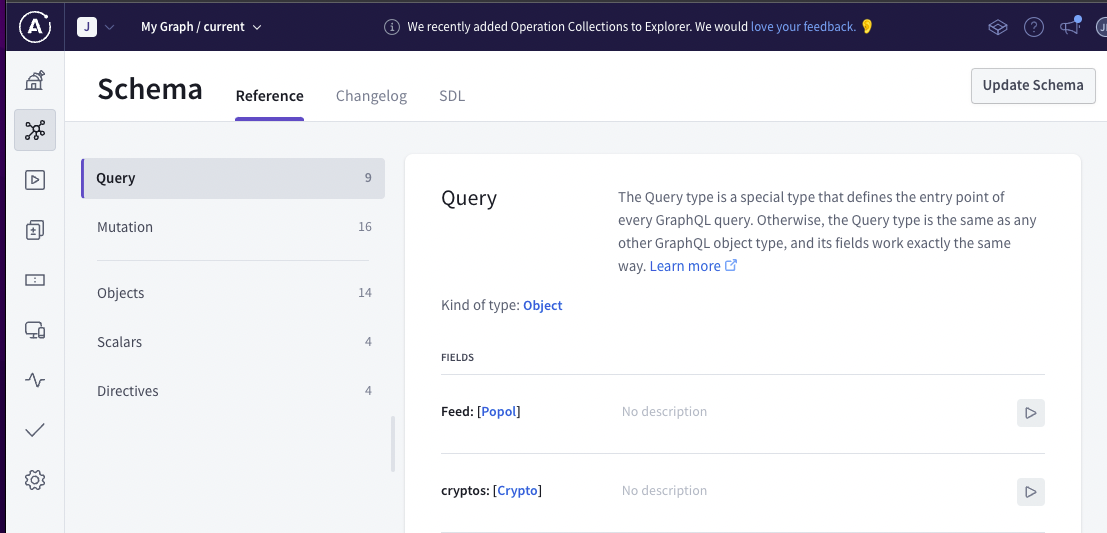Click the cryptos field name
The width and height of the screenshot is (1107, 533).
point(465,491)
